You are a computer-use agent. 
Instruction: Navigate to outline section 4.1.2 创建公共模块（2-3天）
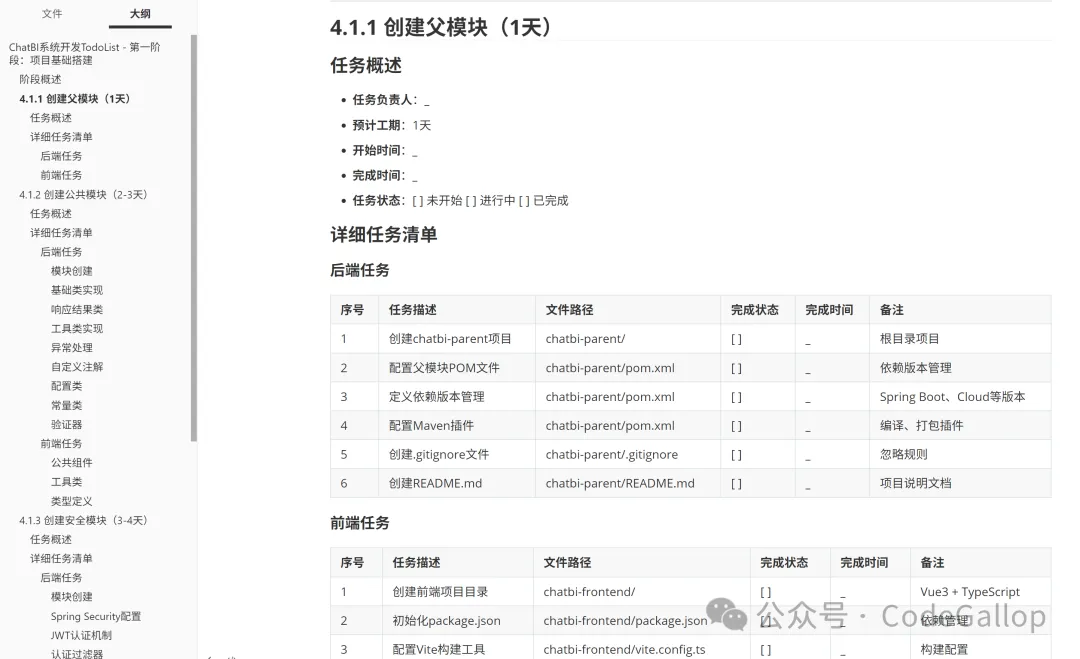[x=83, y=195]
